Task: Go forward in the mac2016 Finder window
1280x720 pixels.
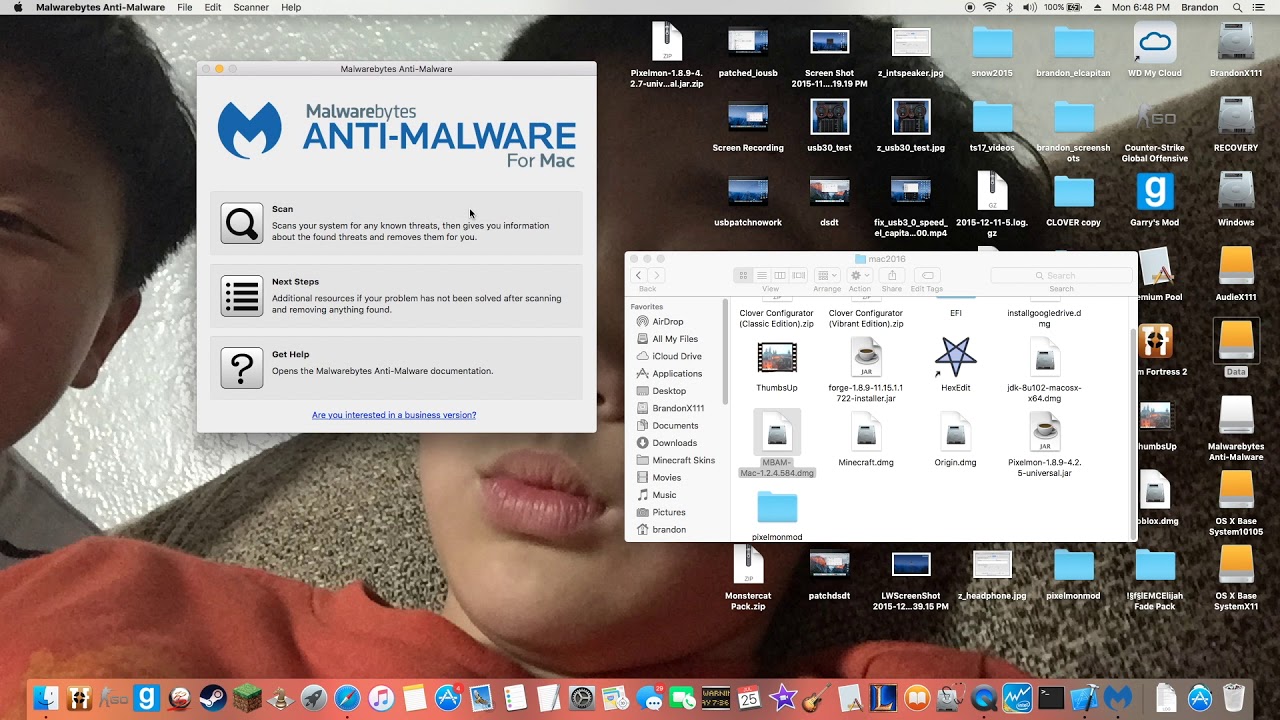Action: point(656,275)
